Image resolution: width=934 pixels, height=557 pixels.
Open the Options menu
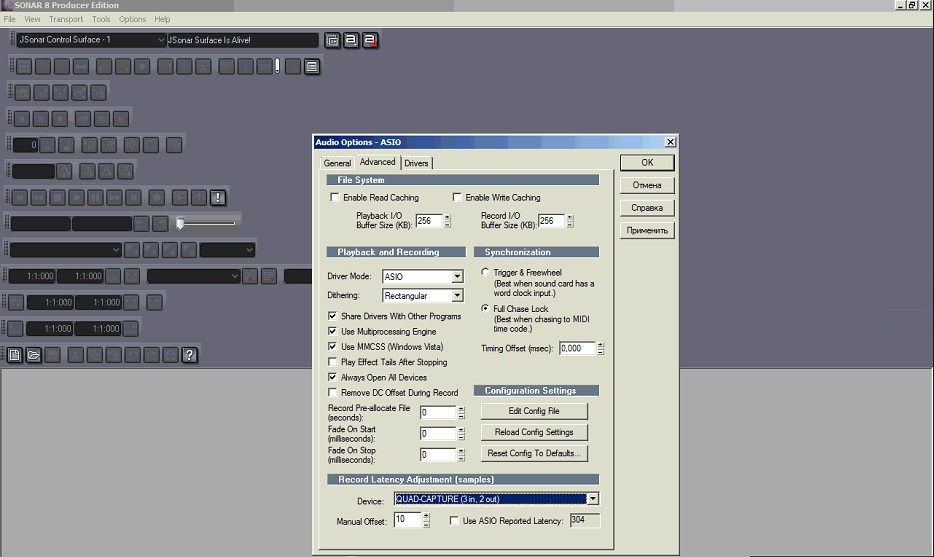132,19
